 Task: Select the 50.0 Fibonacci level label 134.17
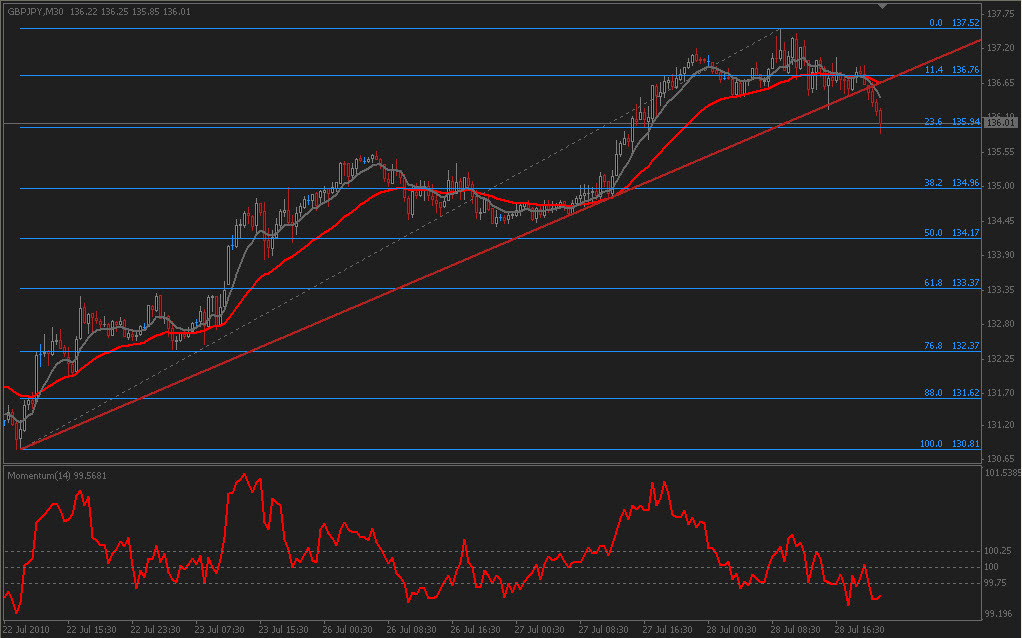tap(951, 233)
